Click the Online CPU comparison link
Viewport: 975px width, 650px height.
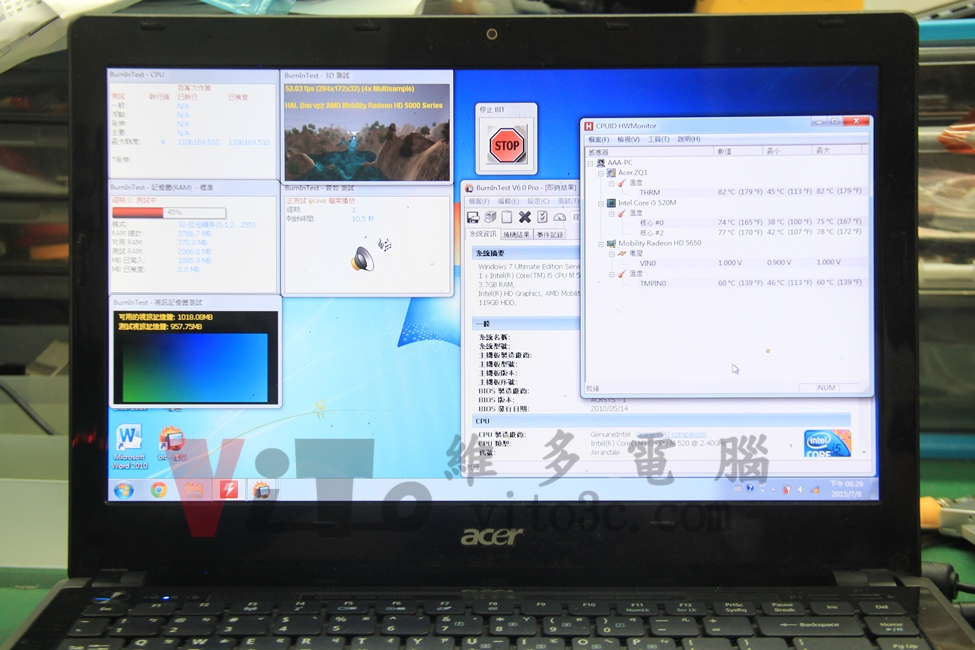tap(672, 434)
